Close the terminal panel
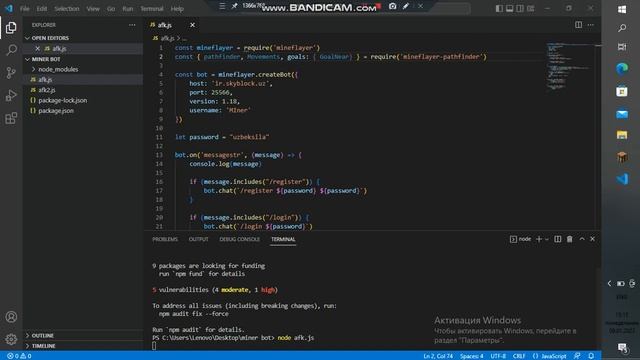 coord(592,239)
